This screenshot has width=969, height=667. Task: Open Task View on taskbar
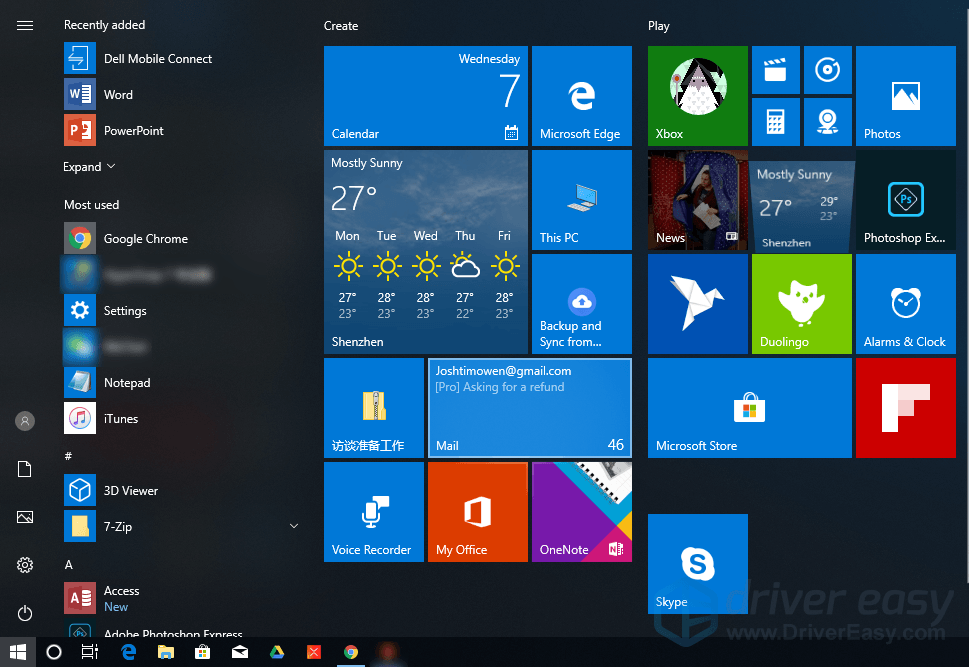[x=90, y=652]
